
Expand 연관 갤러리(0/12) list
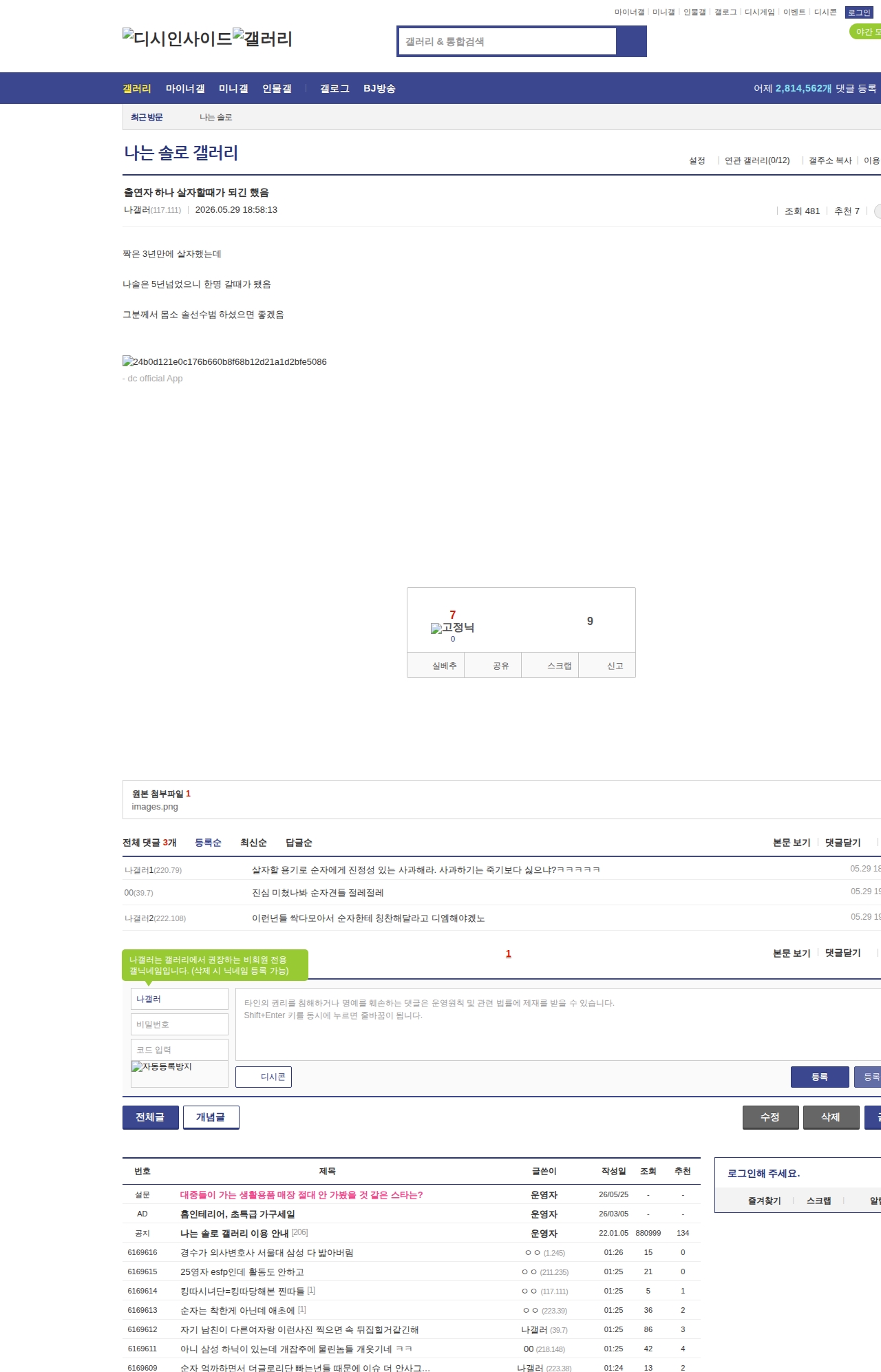(x=757, y=160)
